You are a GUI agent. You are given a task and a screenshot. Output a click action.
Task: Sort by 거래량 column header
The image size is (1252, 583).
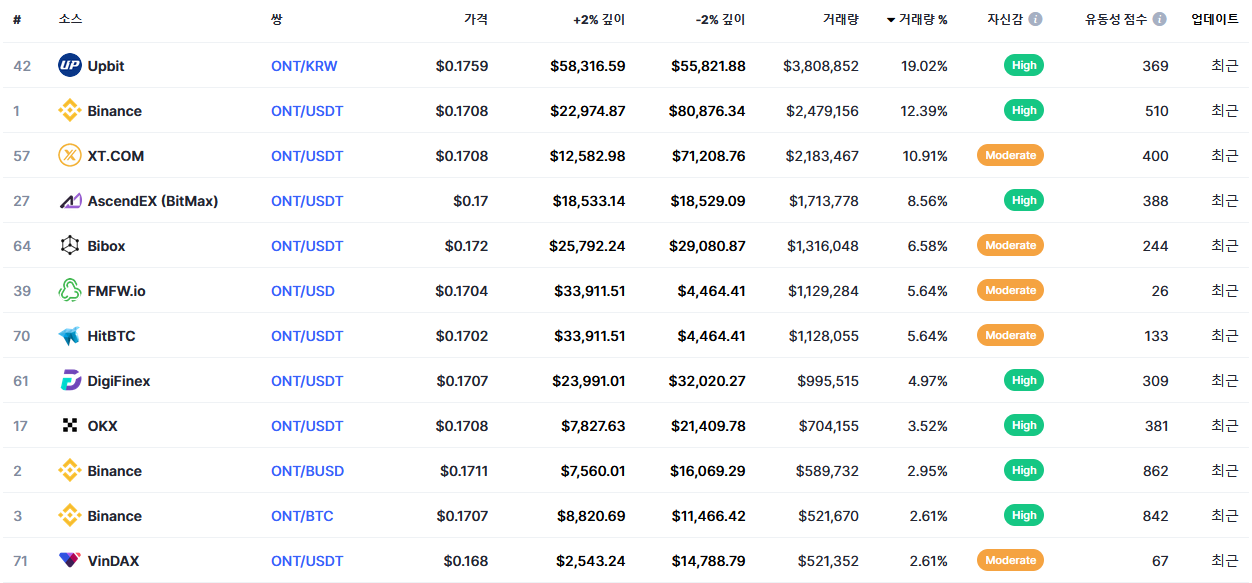(x=840, y=19)
